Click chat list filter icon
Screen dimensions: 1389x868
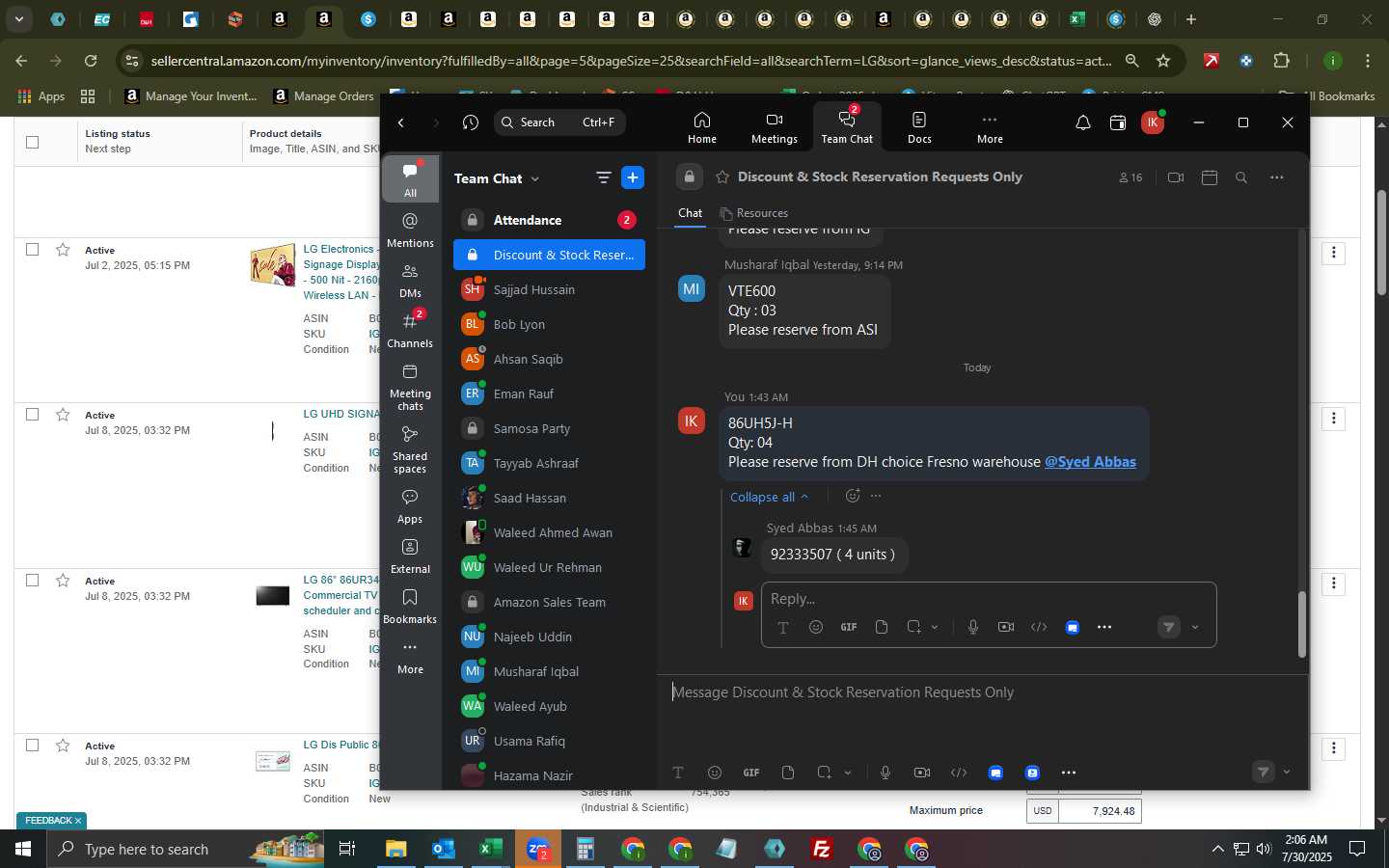603,177
